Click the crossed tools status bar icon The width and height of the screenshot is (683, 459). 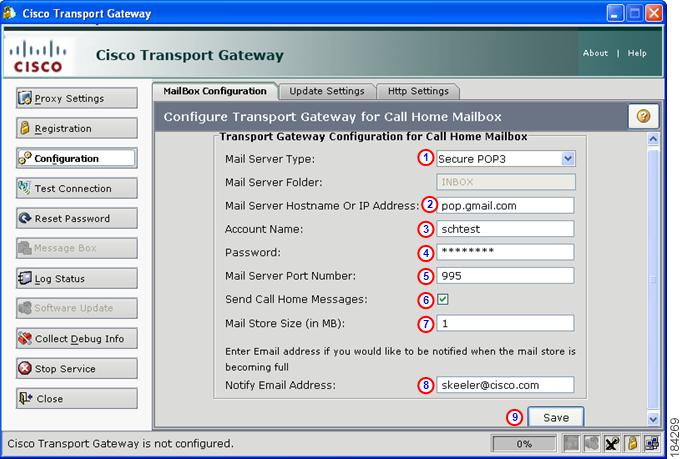612,444
